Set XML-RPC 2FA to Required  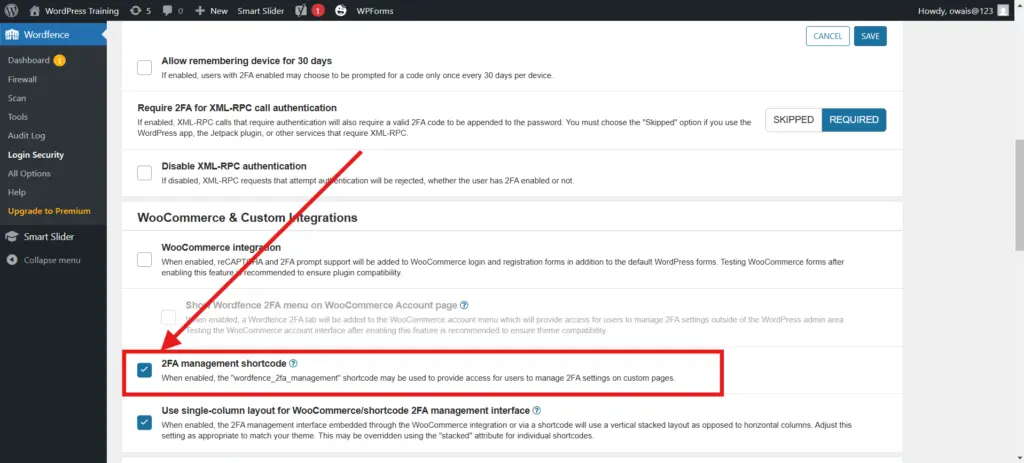click(854, 120)
